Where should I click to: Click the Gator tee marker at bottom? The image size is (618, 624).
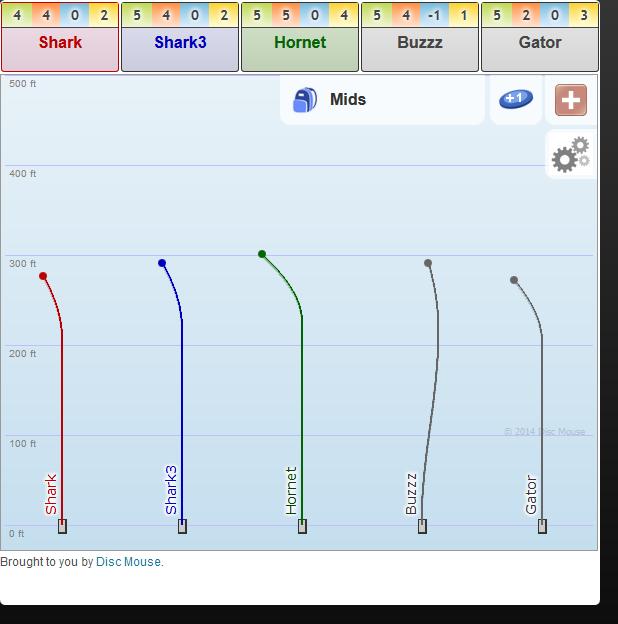542,526
